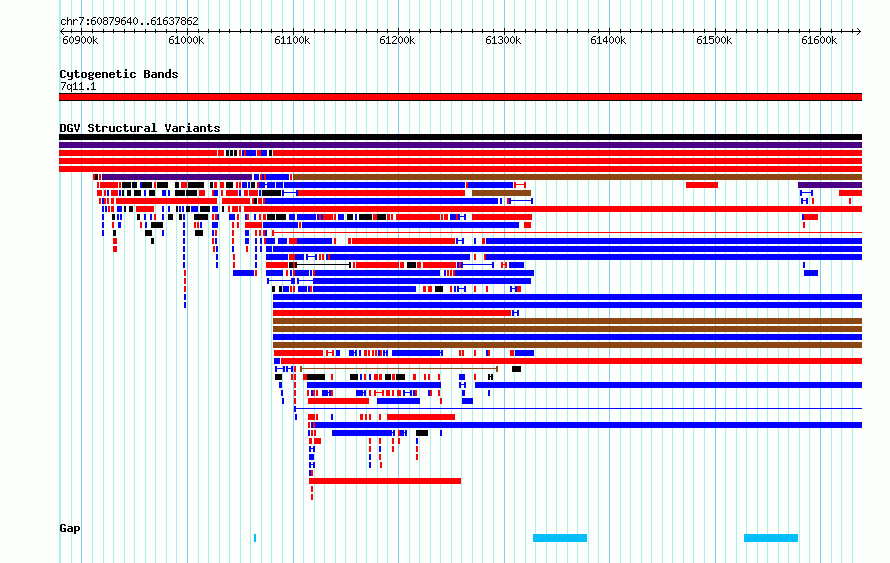Click the 61200k ruler label
This screenshot has height=563, width=890.
397,40
